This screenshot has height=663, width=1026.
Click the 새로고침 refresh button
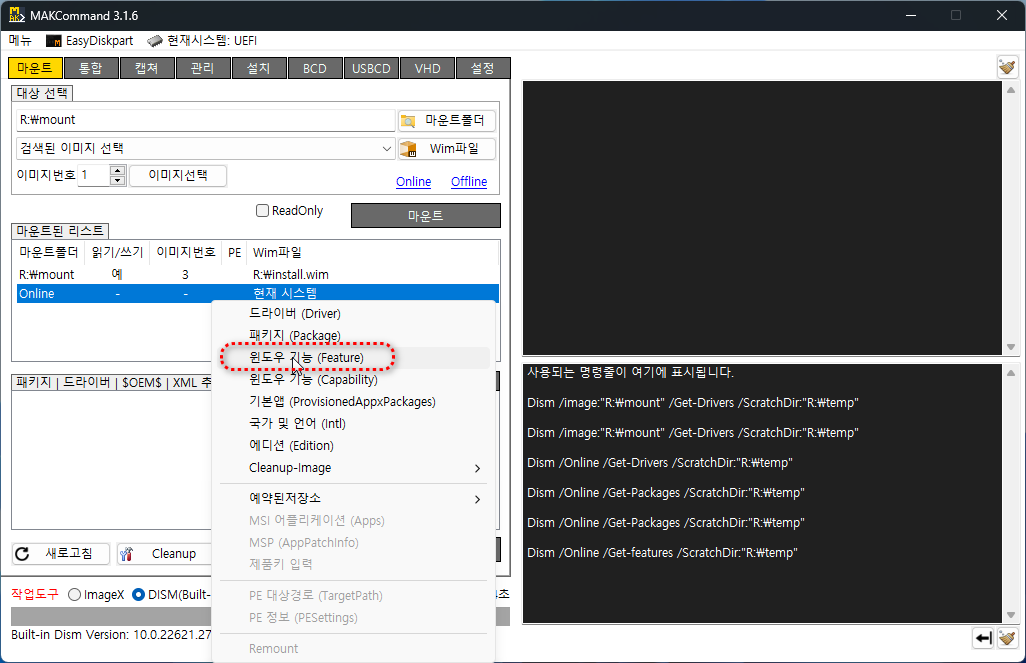(x=61, y=554)
